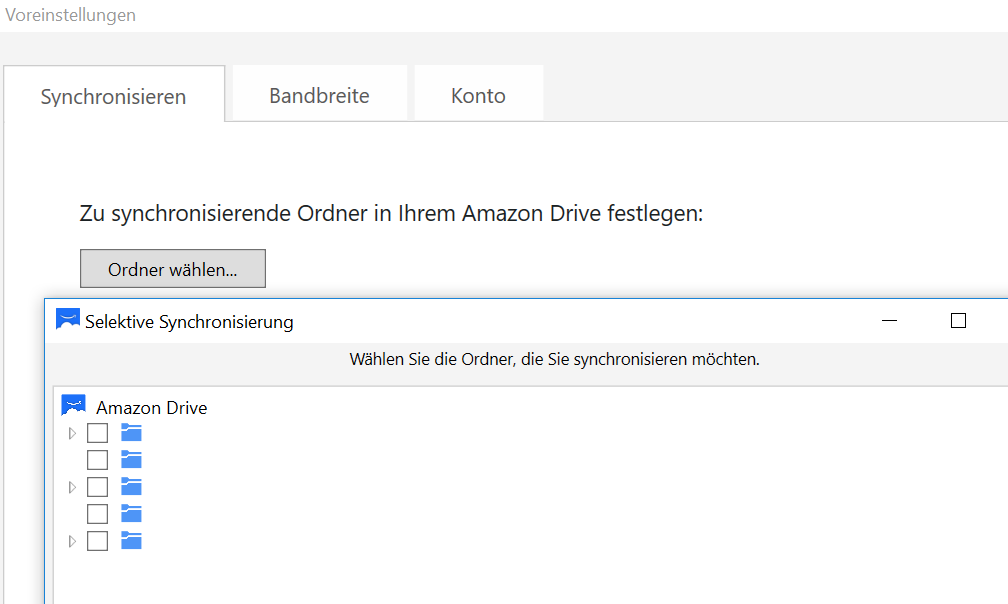Maximize the Selektive Synchronisierung dialog
The height and width of the screenshot is (604, 1008).
(x=958, y=321)
